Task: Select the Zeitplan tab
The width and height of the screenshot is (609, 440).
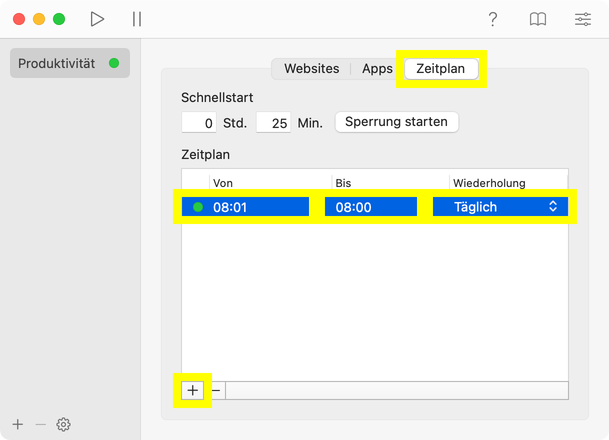Action: click(441, 69)
